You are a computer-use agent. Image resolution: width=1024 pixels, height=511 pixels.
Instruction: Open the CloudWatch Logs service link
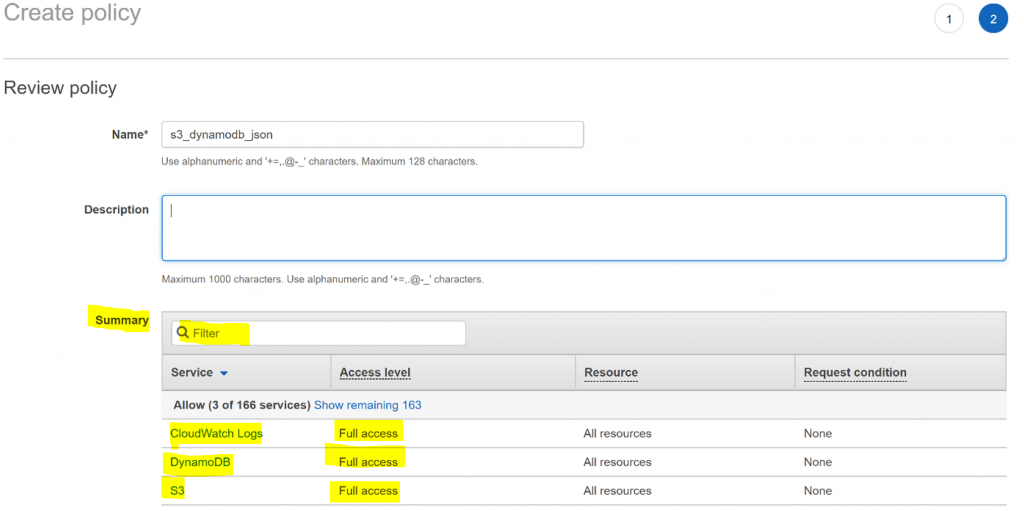click(216, 433)
